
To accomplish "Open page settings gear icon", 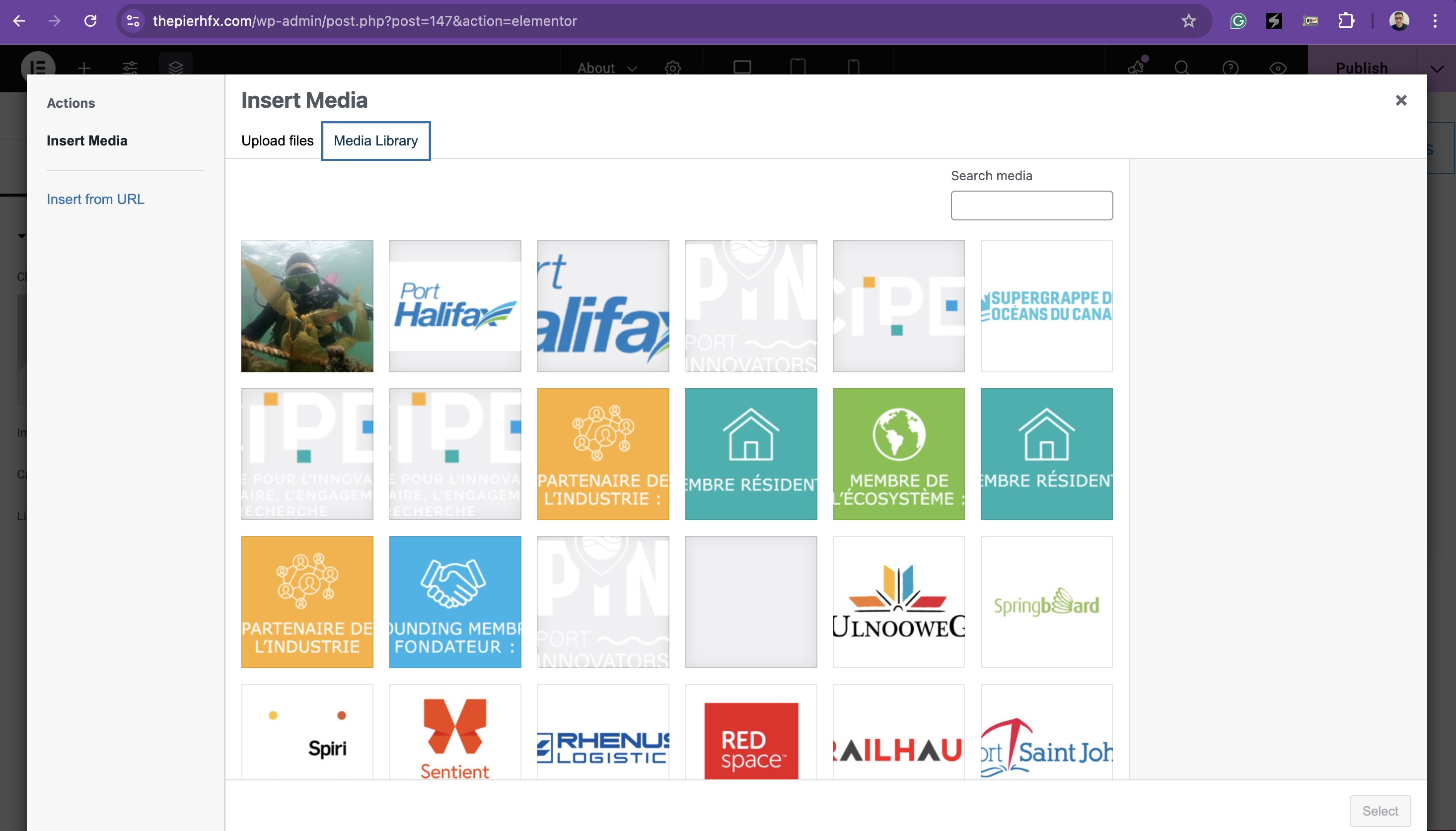I will pos(673,68).
